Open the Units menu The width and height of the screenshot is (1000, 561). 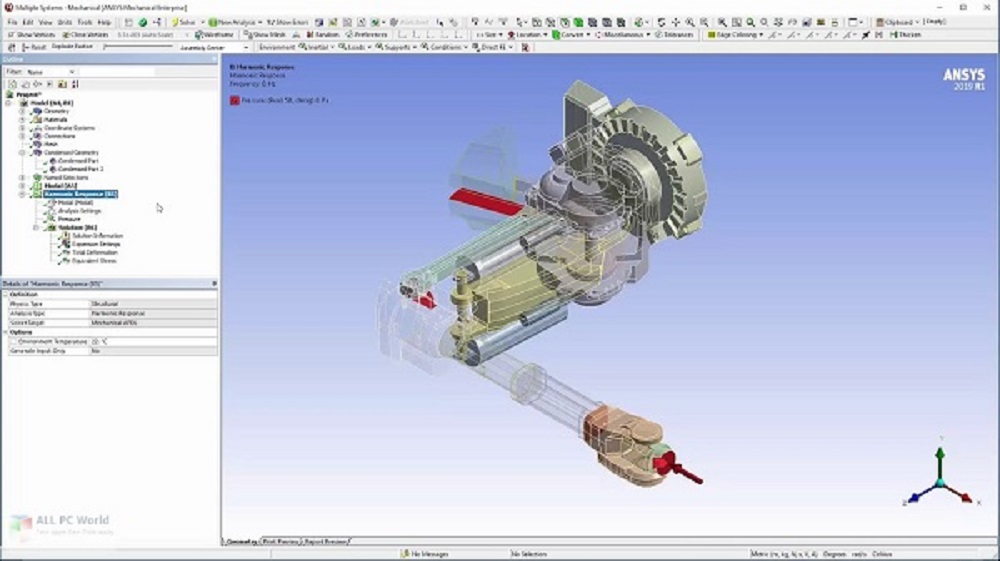coord(64,22)
